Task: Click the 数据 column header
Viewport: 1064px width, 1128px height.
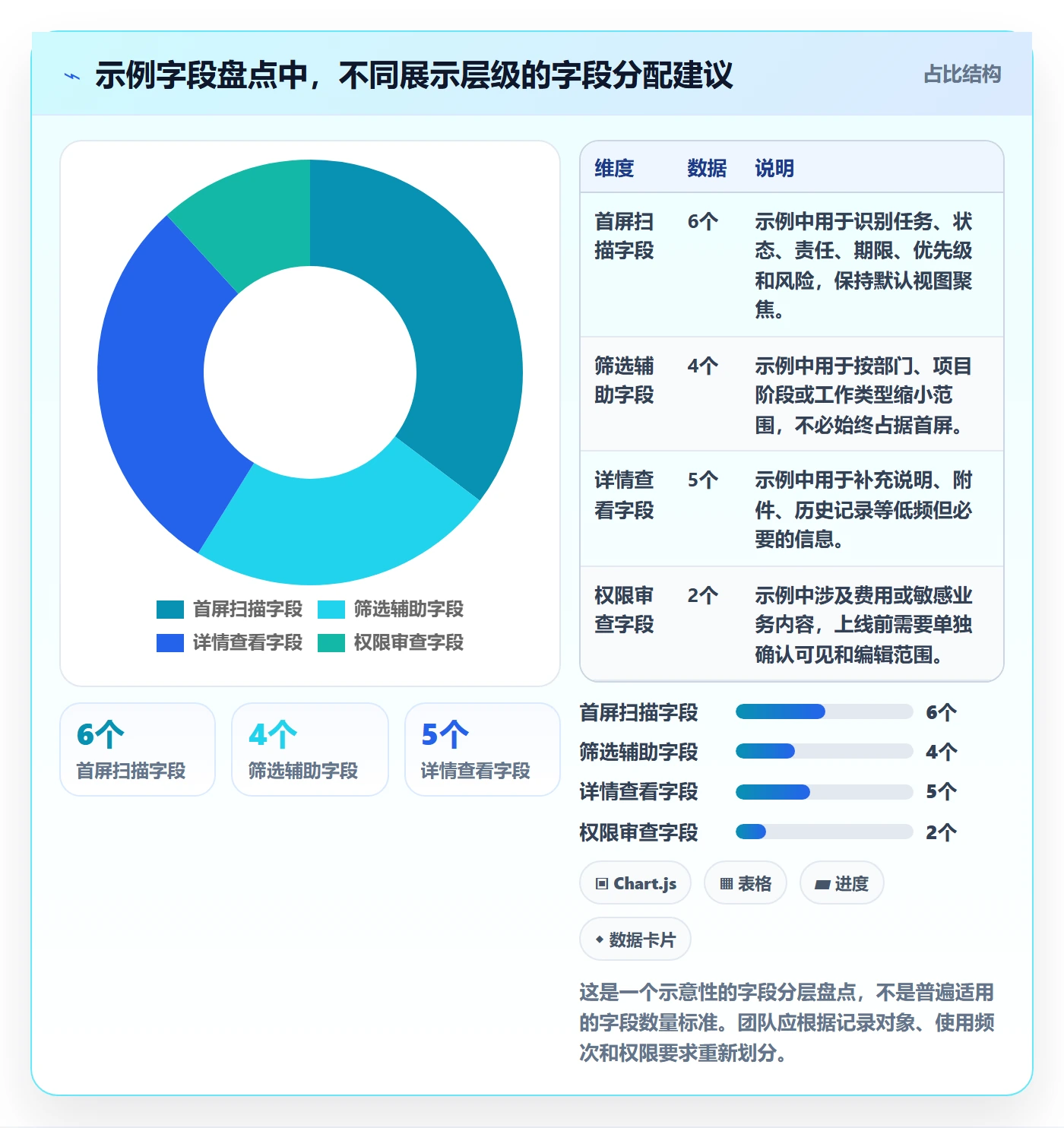Action: pos(707,168)
